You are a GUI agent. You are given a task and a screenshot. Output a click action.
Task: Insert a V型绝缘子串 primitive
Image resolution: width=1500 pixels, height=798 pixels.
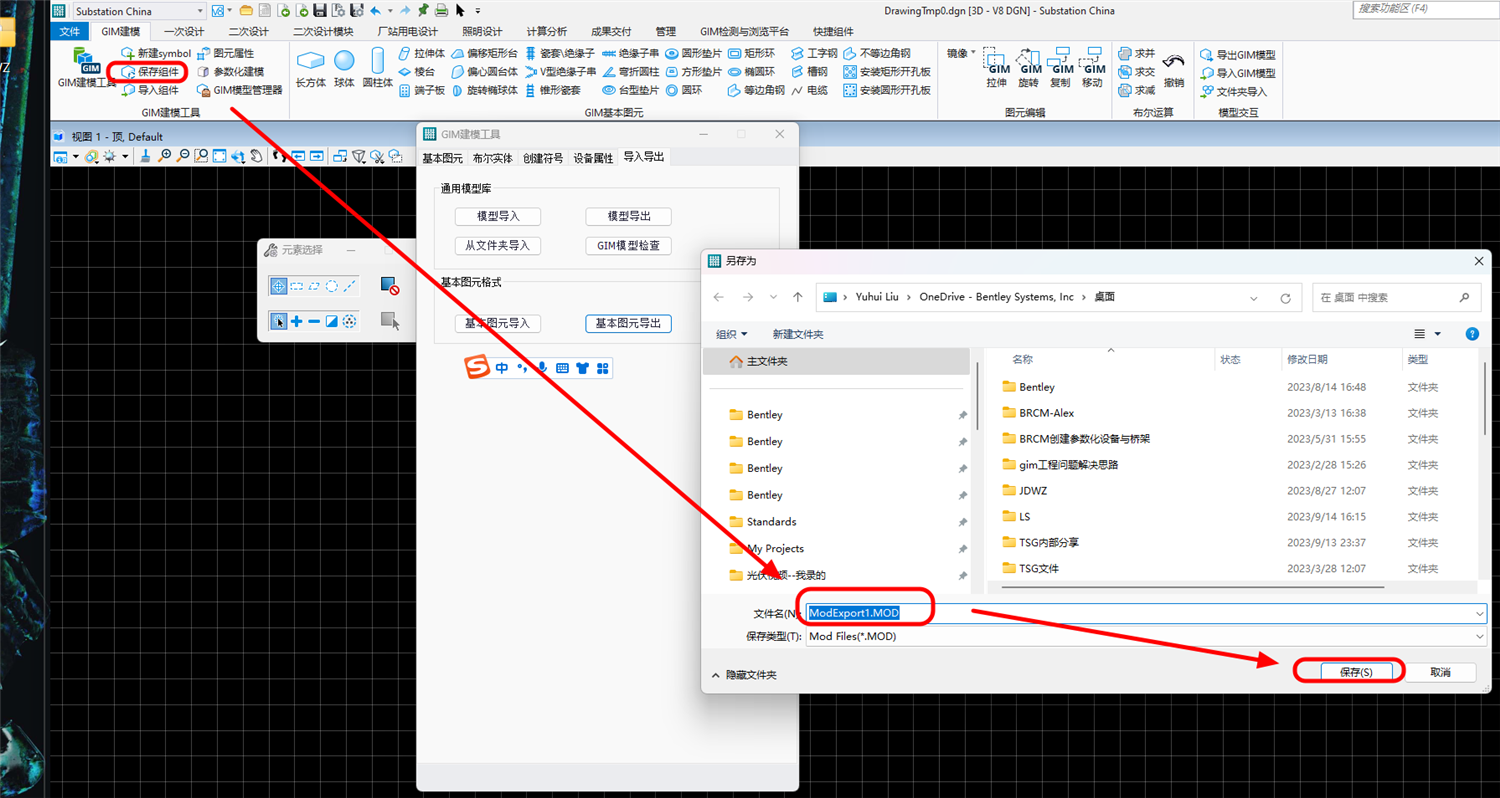click(x=560, y=72)
